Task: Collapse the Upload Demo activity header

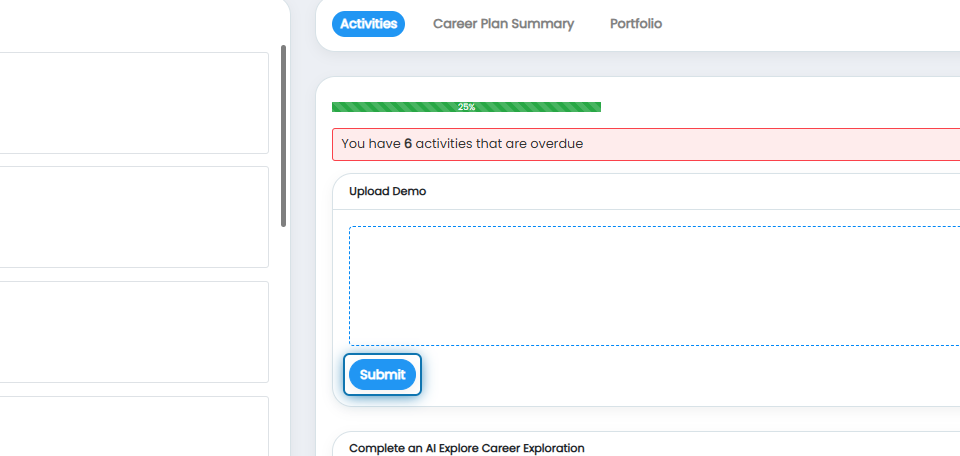Action: coord(647,192)
